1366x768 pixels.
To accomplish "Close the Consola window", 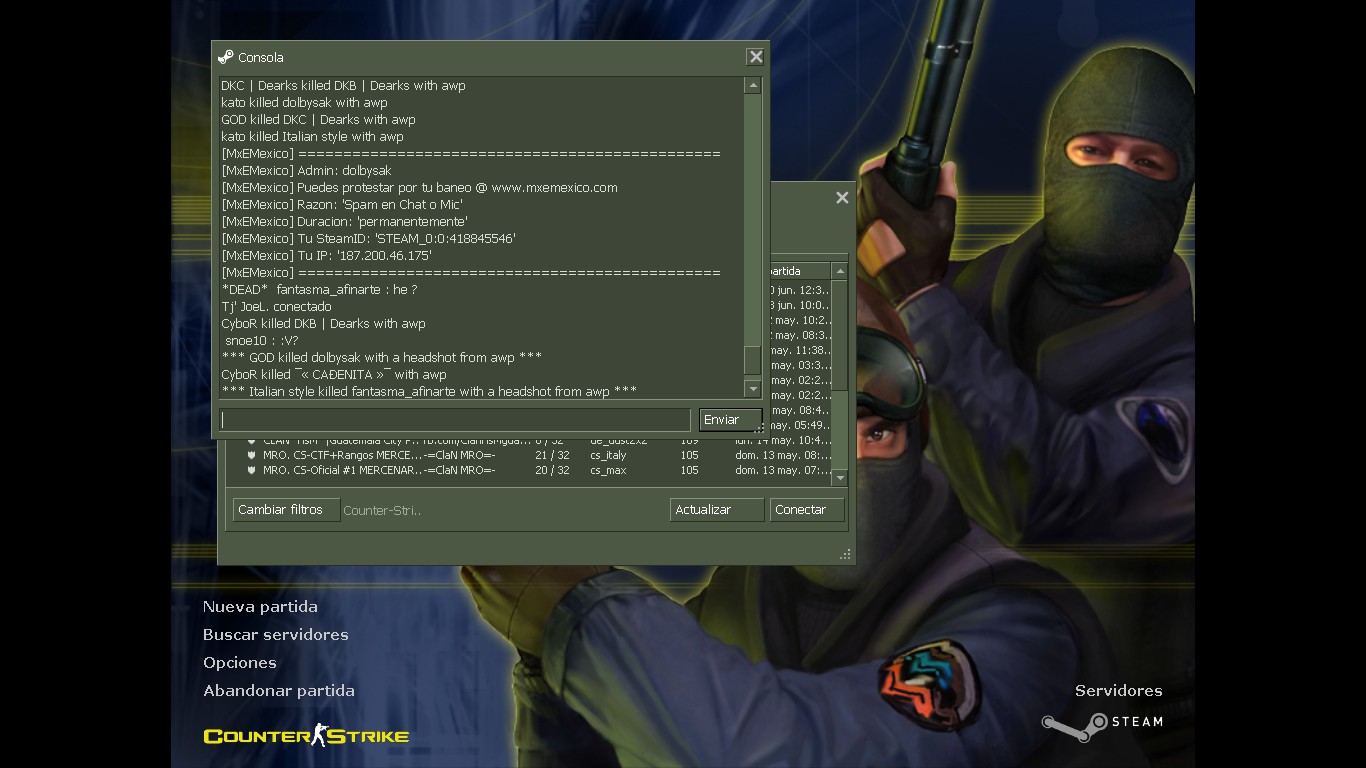I will click(x=756, y=57).
